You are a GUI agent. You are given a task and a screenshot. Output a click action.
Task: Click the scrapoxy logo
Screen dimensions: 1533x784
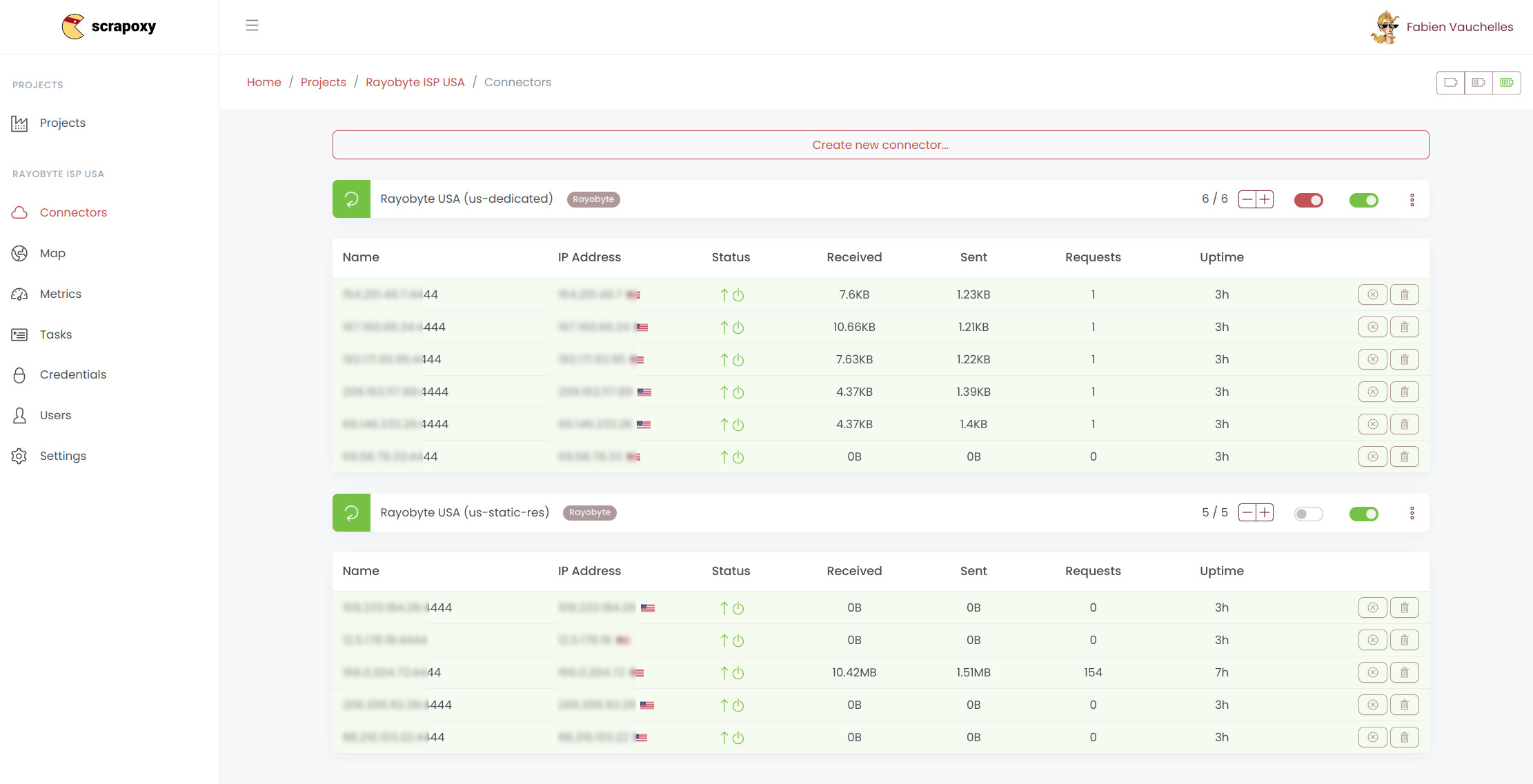pyautogui.click(x=108, y=26)
